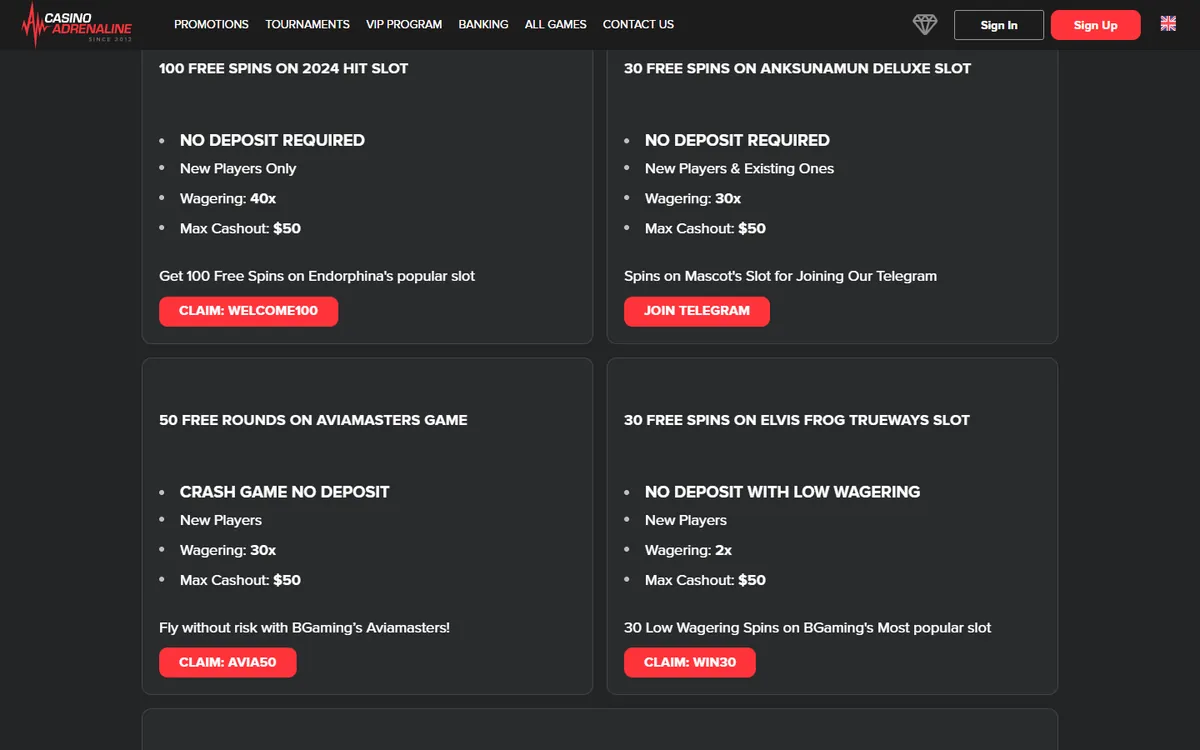Click Fly without risk with BGaming's Aviamasters text
The width and height of the screenshot is (1200, 750).
[x=305, y=628]
